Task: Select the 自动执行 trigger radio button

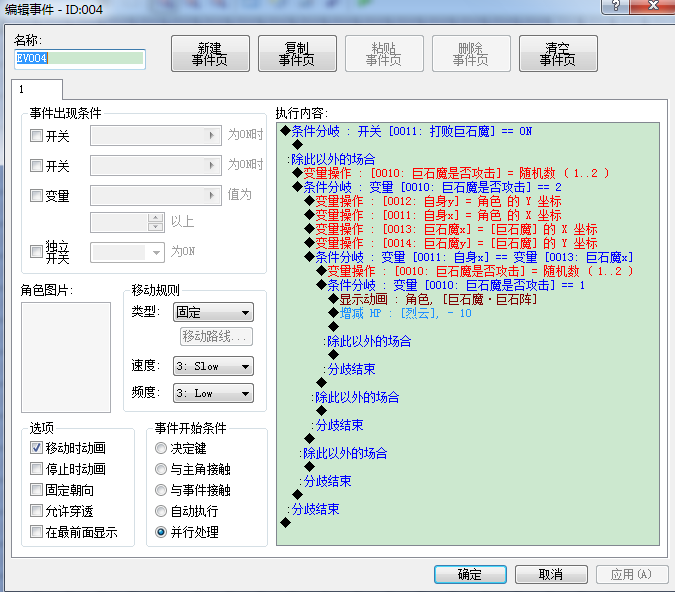Action: 161,511
